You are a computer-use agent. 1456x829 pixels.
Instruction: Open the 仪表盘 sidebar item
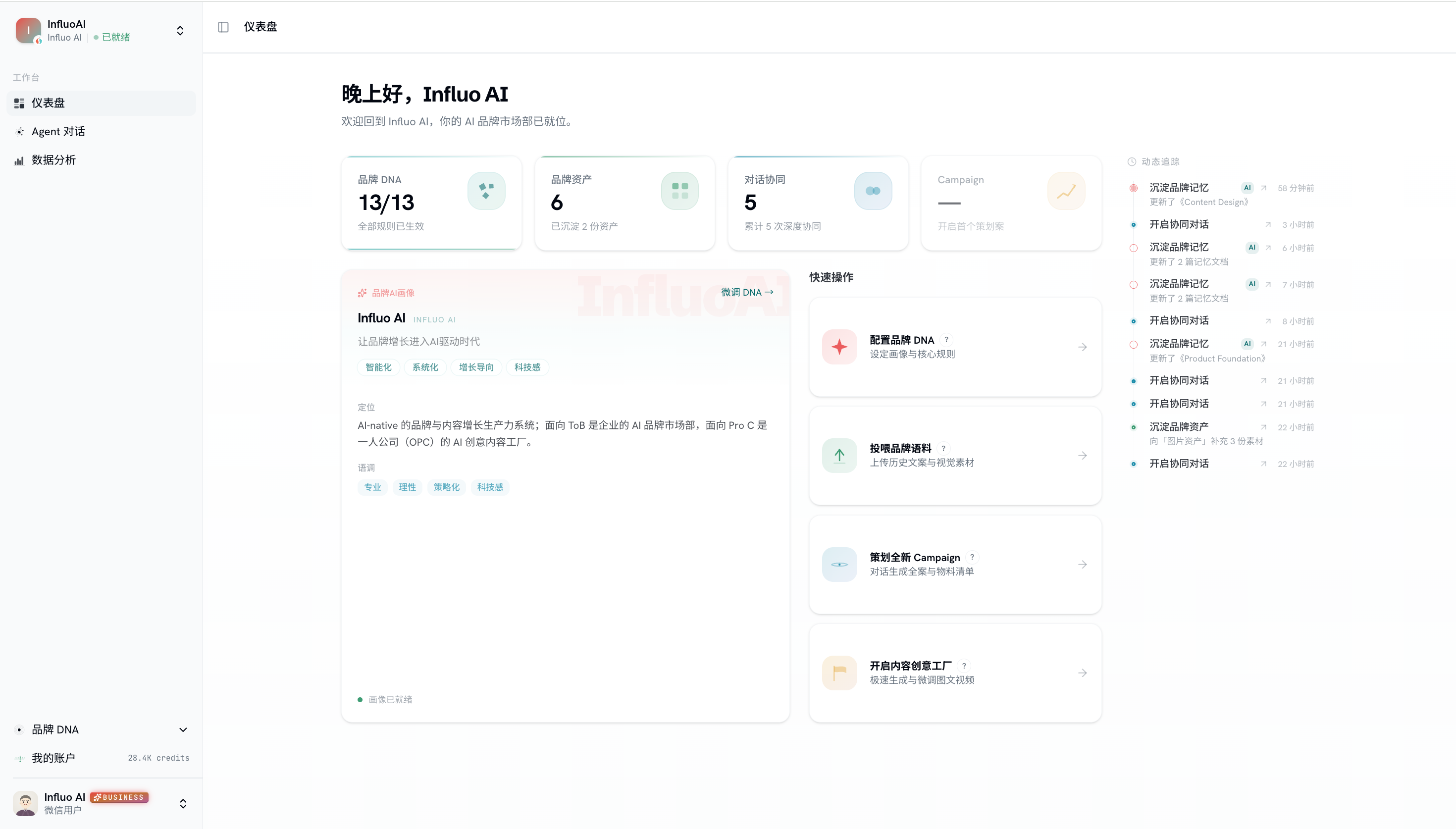[102, 103]
